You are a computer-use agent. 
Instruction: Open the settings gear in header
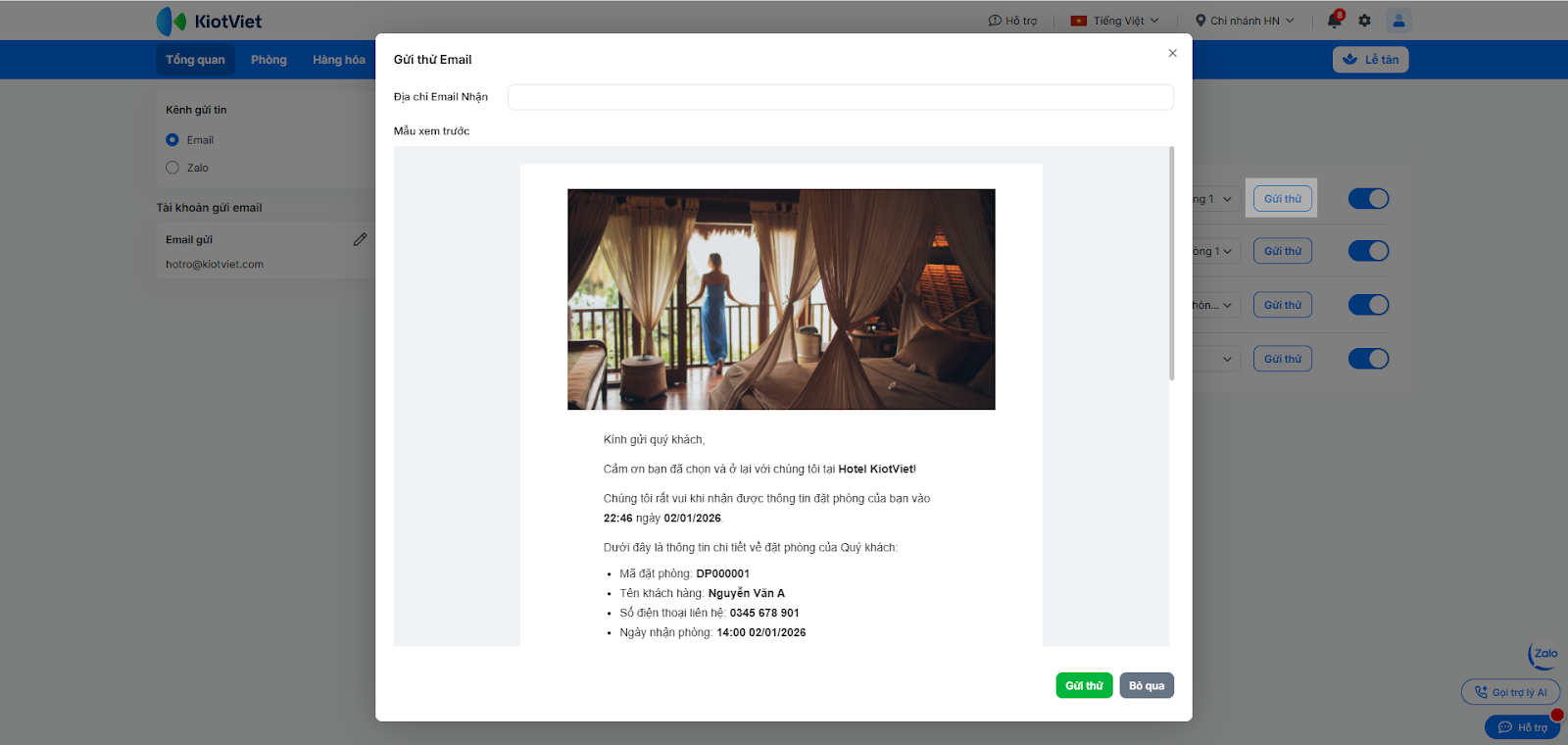pyautogui.click(x=1364, y=21)
